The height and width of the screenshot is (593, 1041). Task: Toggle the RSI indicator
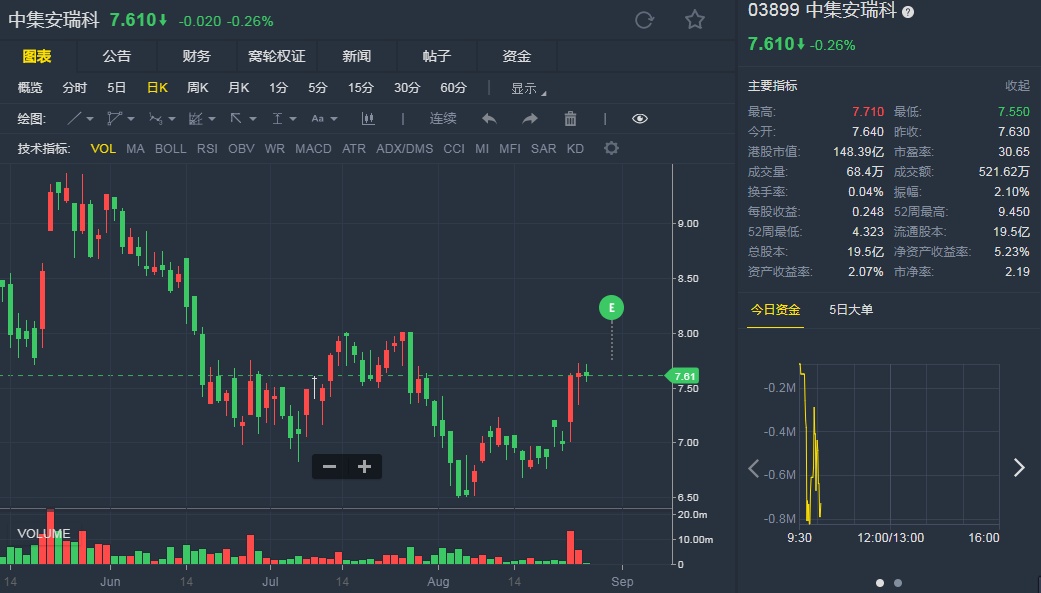point(207,149)
